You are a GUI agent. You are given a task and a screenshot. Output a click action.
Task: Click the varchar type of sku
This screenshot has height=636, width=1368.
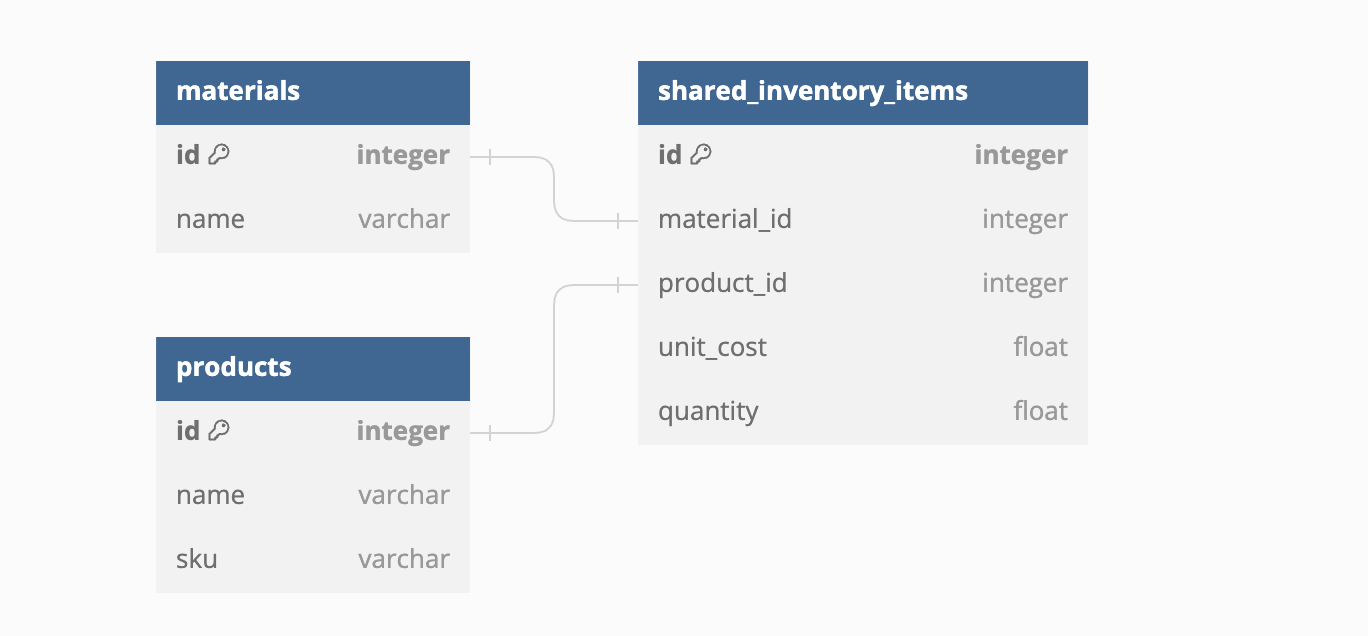click(404, 559)
